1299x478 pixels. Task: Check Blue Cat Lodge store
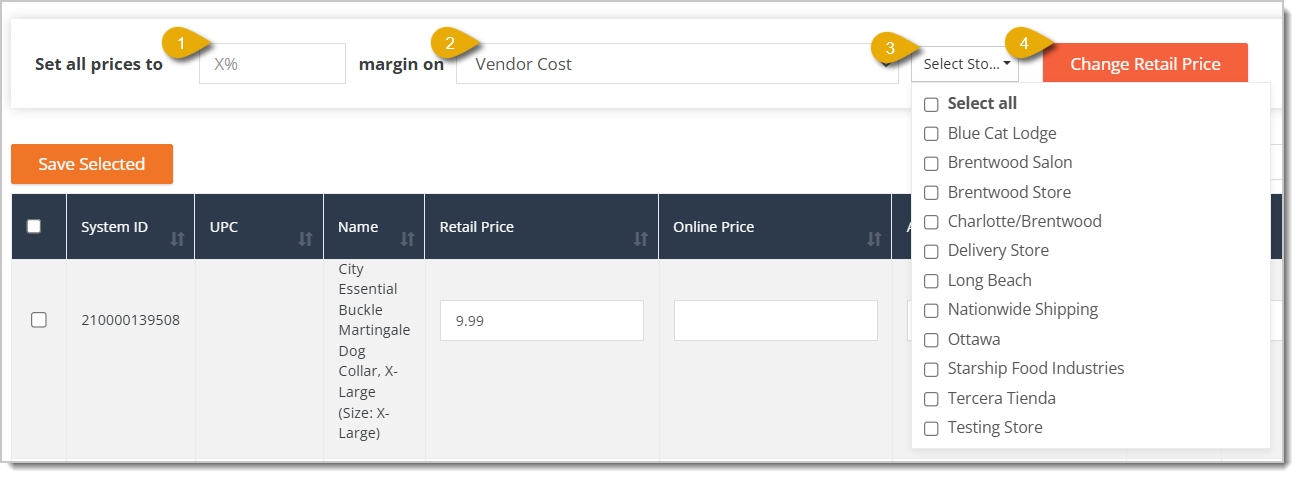[x=931, y=133]
